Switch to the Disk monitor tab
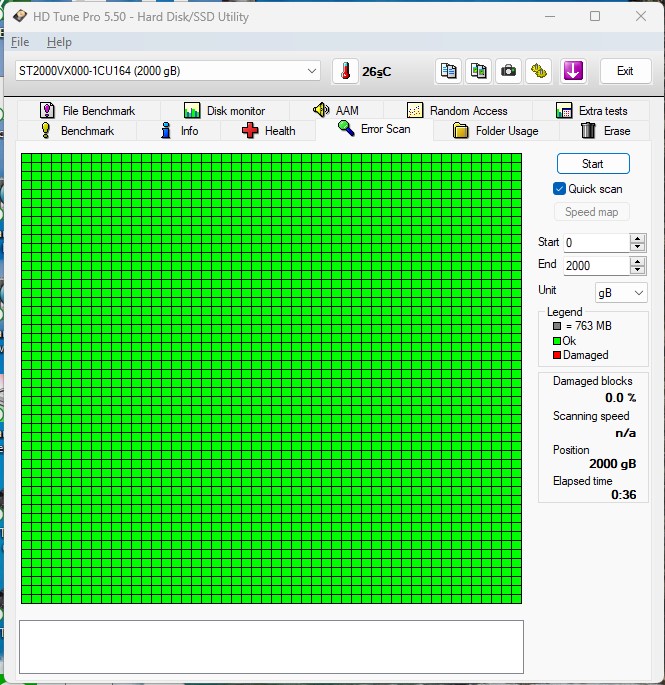Screen dimensions: 665x685 [225, 111]
